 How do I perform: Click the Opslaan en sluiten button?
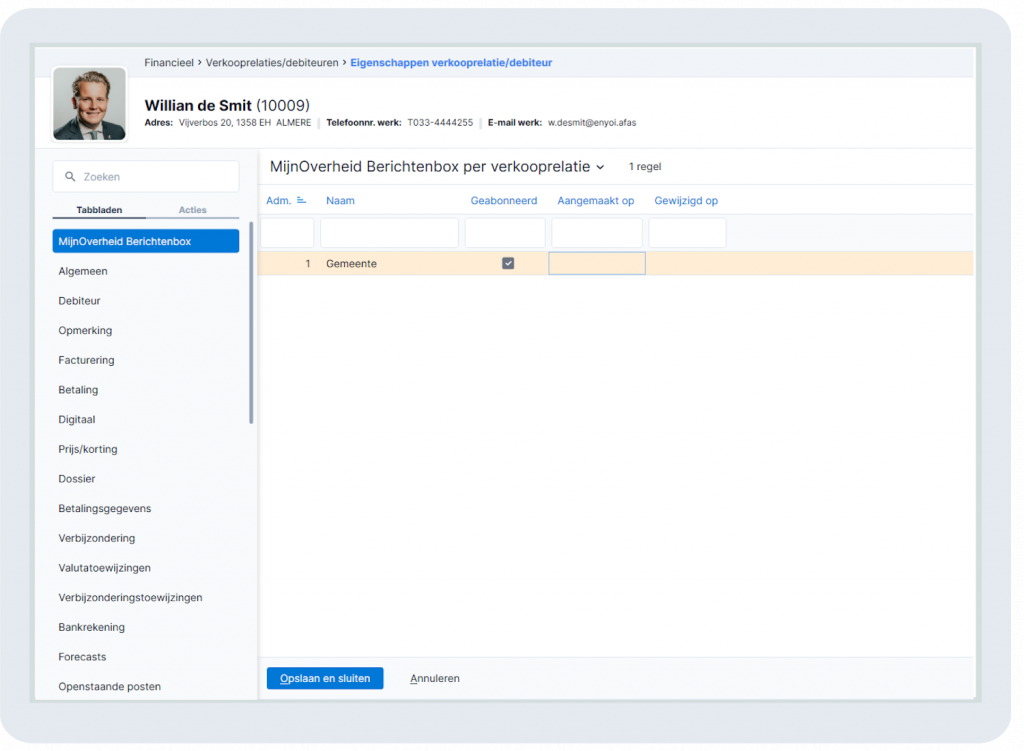325,679
